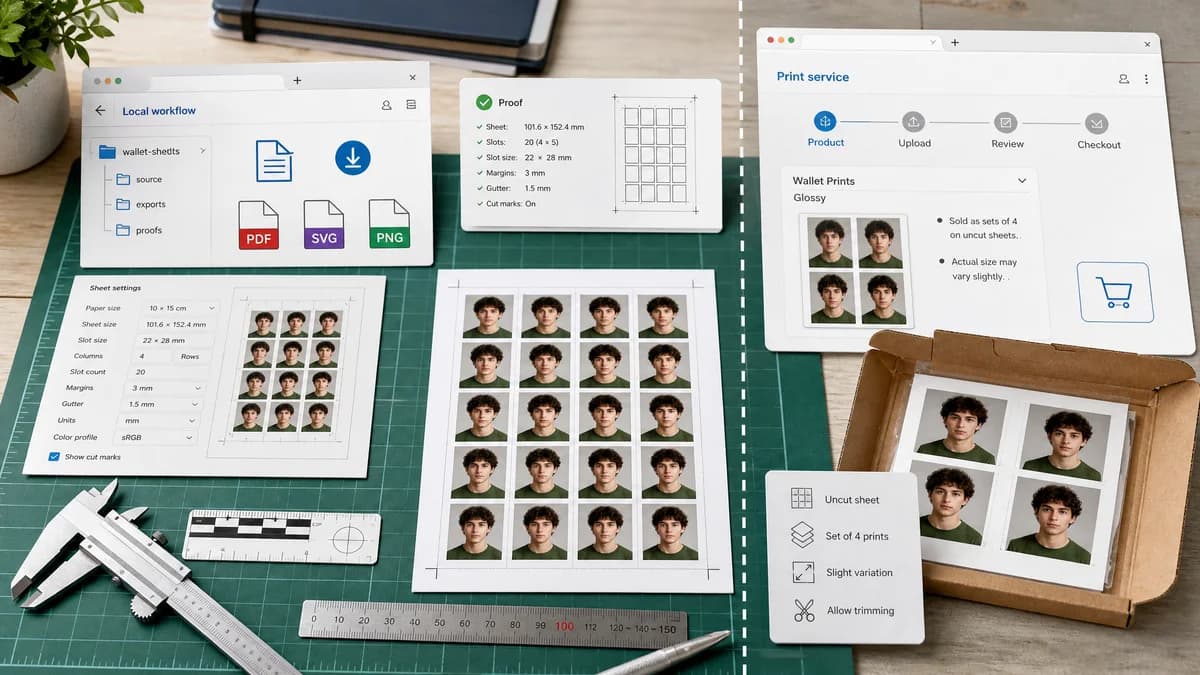The image size is (1200, 675).
Task: Click the green Proof checkmark icon
Action: click(484, 102)
